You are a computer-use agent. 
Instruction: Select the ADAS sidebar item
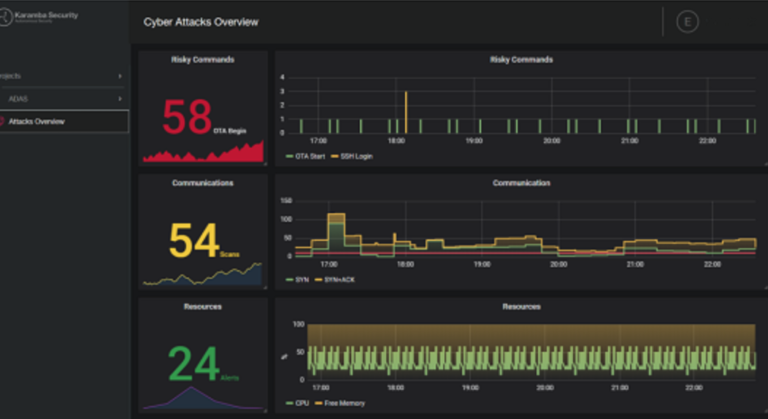point(18,99)
